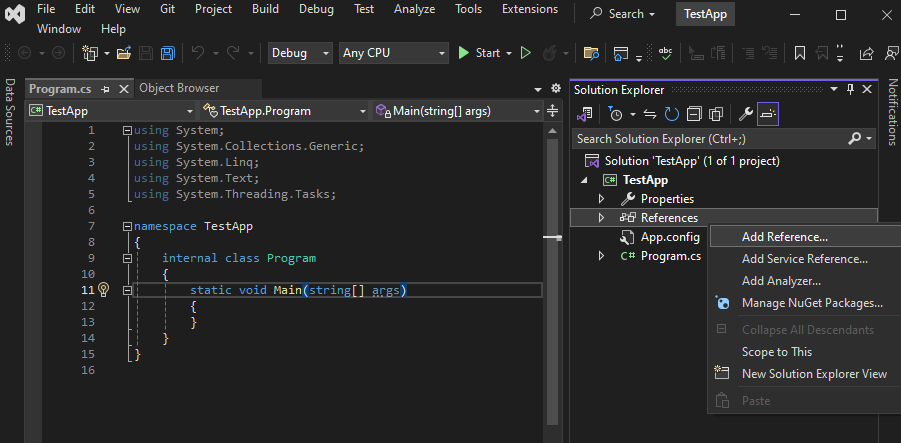This screenshot has width=901, height=443.
Task: Expand the Program.cs node arrow in tree
Action: 602,256
